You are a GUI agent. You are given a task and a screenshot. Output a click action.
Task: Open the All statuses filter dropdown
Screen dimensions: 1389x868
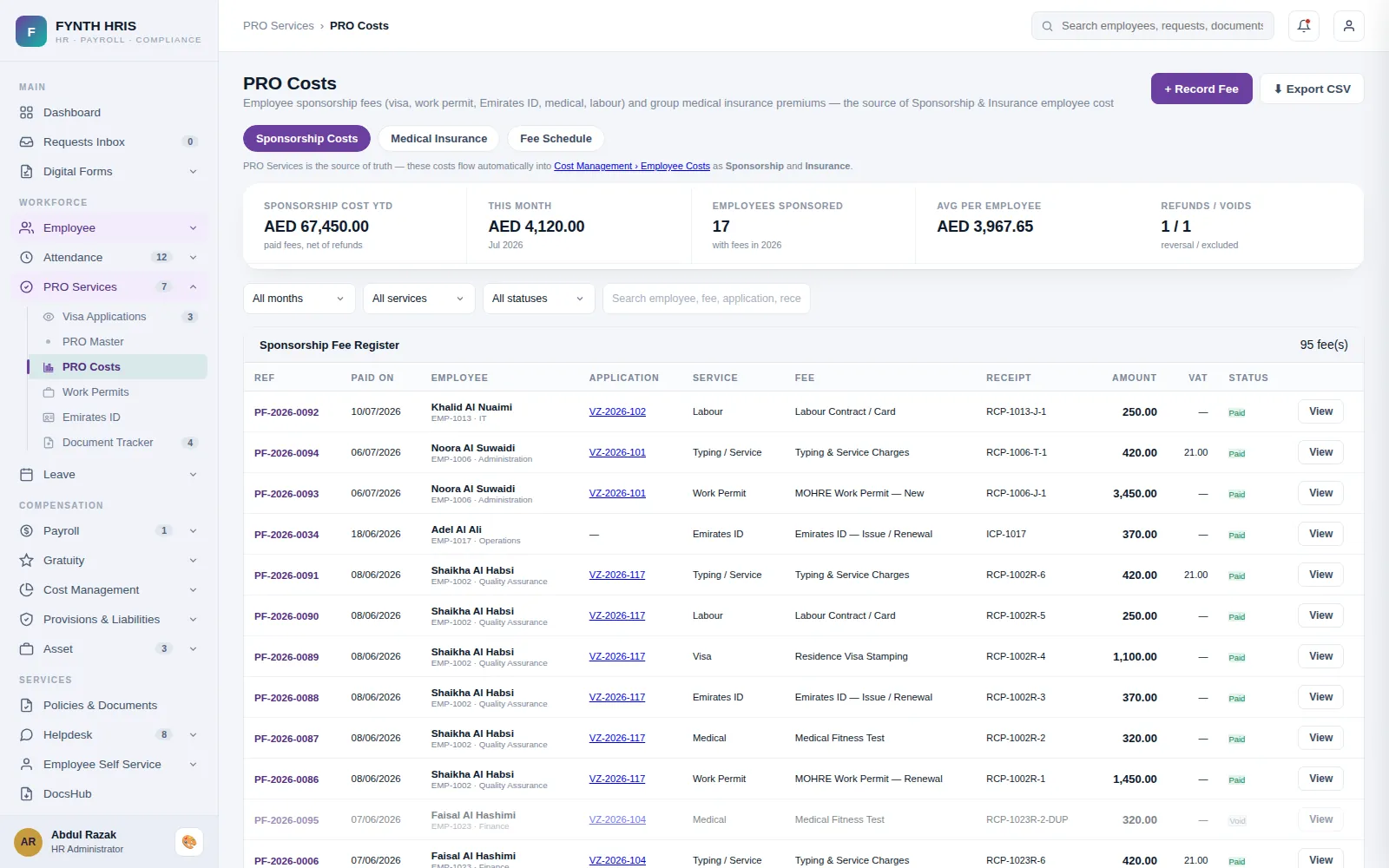(539, 299)
